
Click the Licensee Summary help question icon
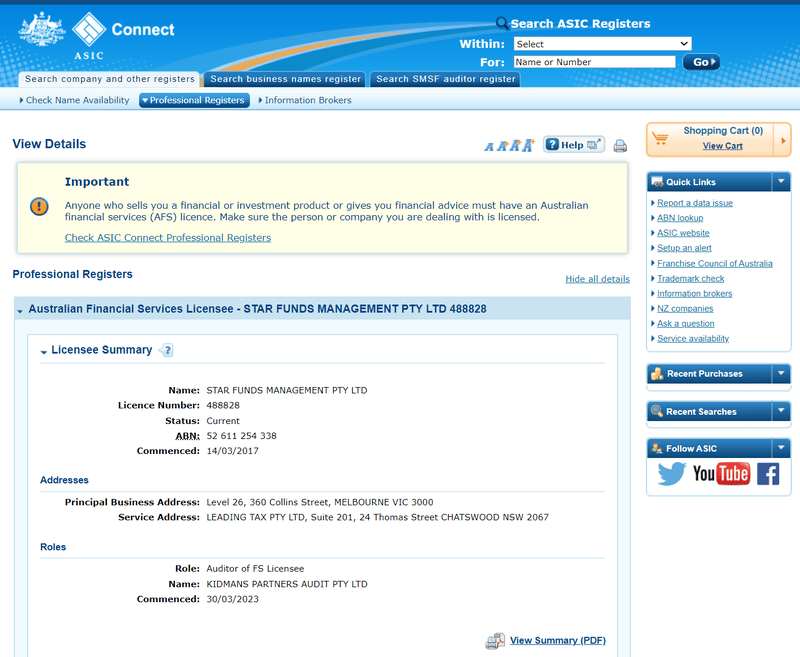click(x=166, y=350)
